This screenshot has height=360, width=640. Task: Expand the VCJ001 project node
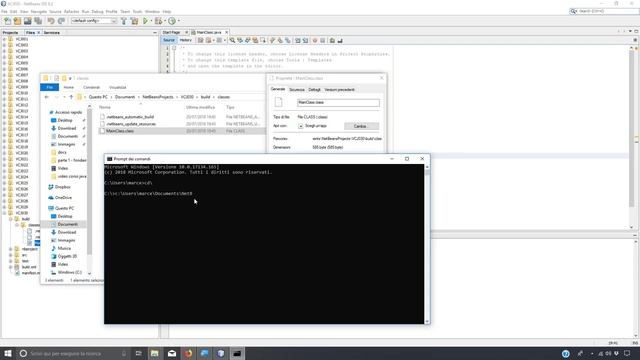click(4, 39)
